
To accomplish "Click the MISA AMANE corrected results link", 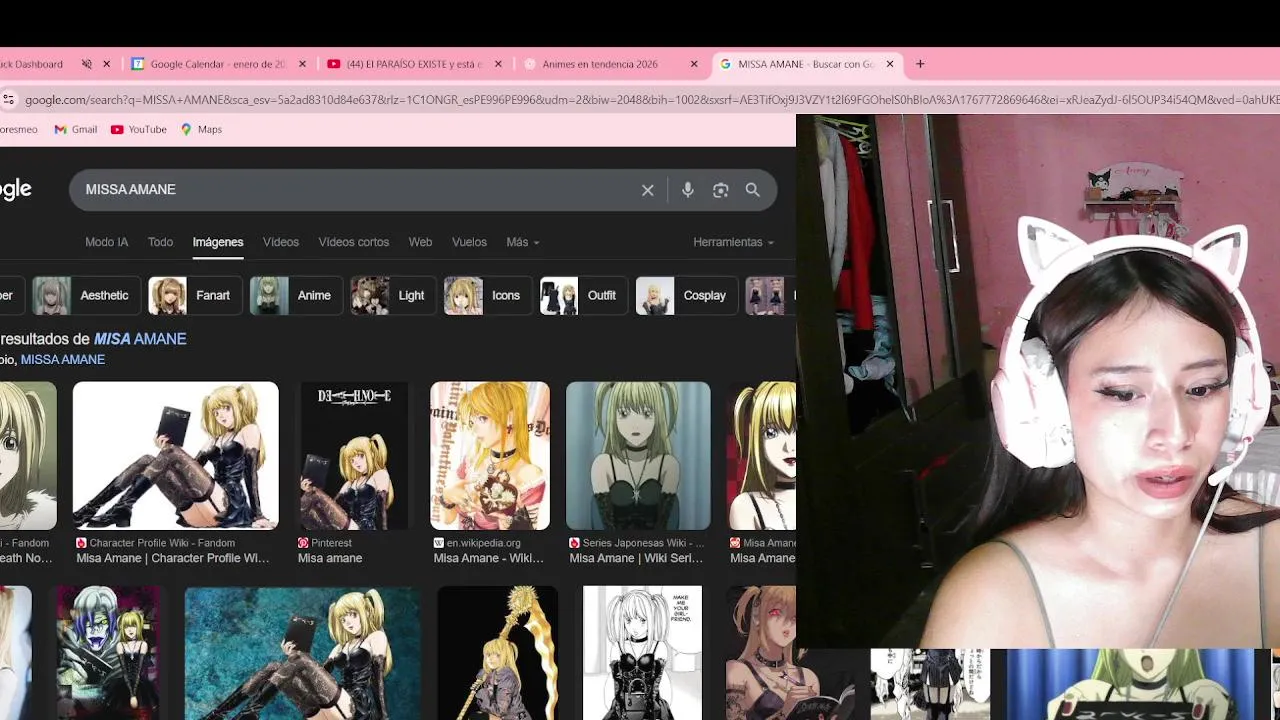I will pyautogui.click(x=140, y=339).
